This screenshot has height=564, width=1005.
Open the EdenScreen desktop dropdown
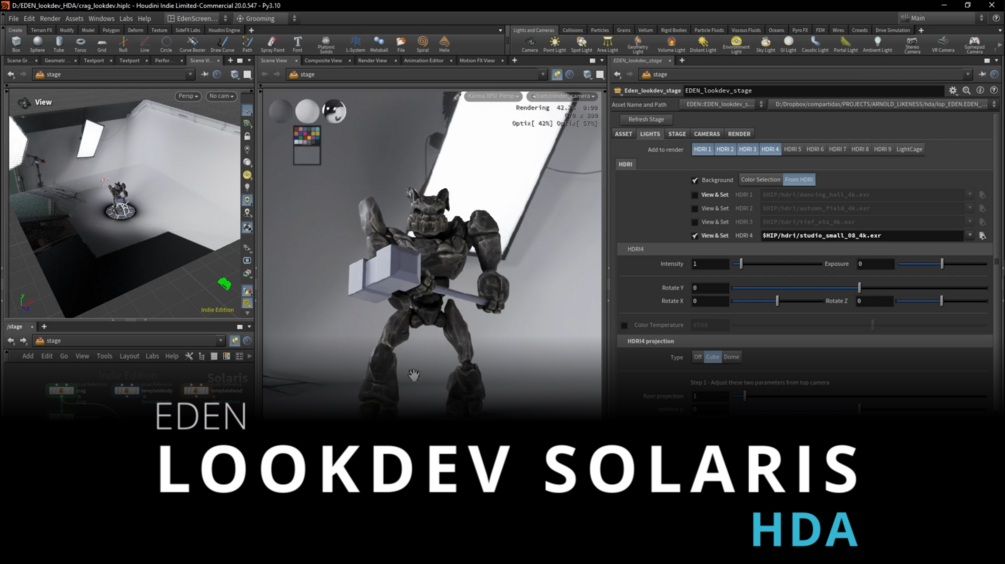click(197, 19)
